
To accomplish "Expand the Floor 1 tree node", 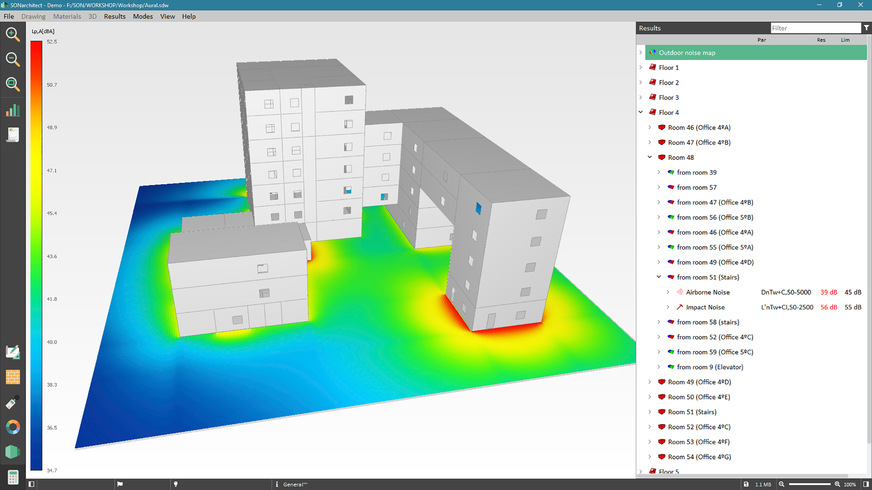I will pos(641,67).
